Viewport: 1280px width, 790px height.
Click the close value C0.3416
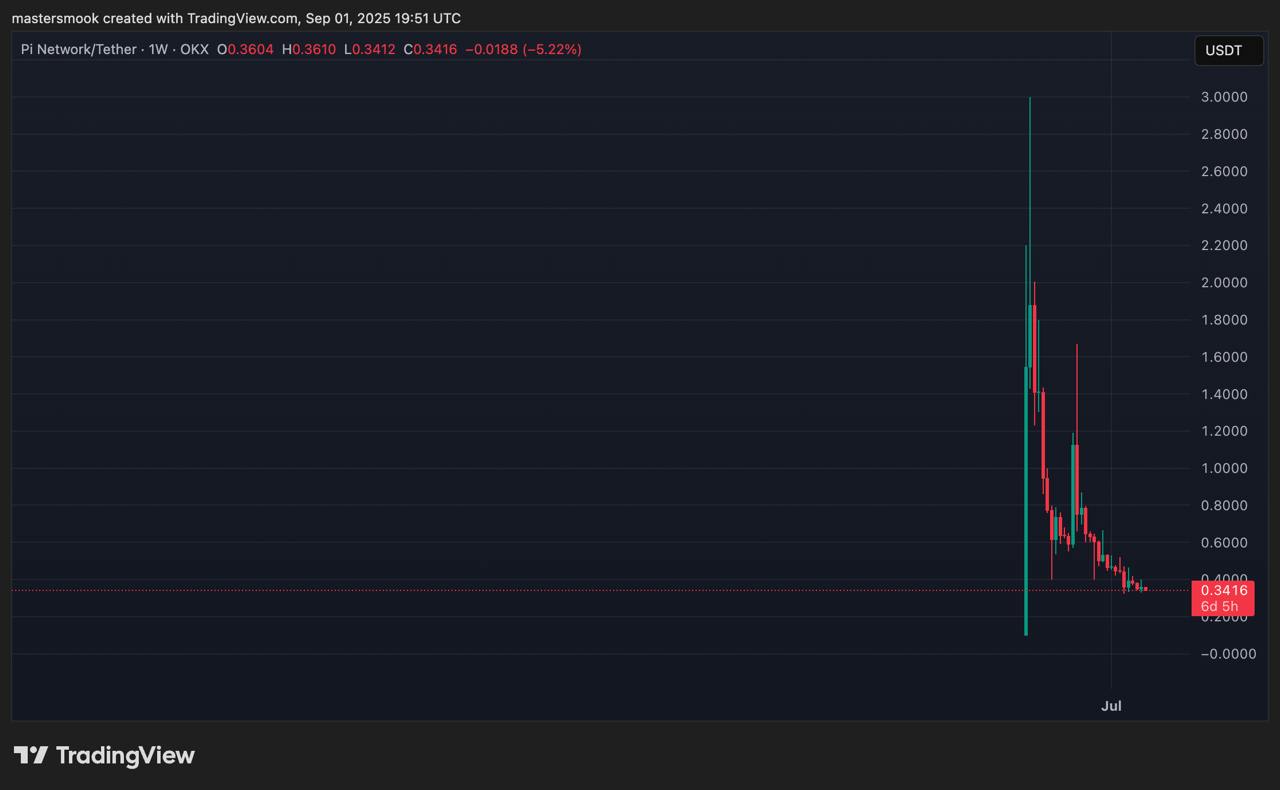click(x=430, y=49)
